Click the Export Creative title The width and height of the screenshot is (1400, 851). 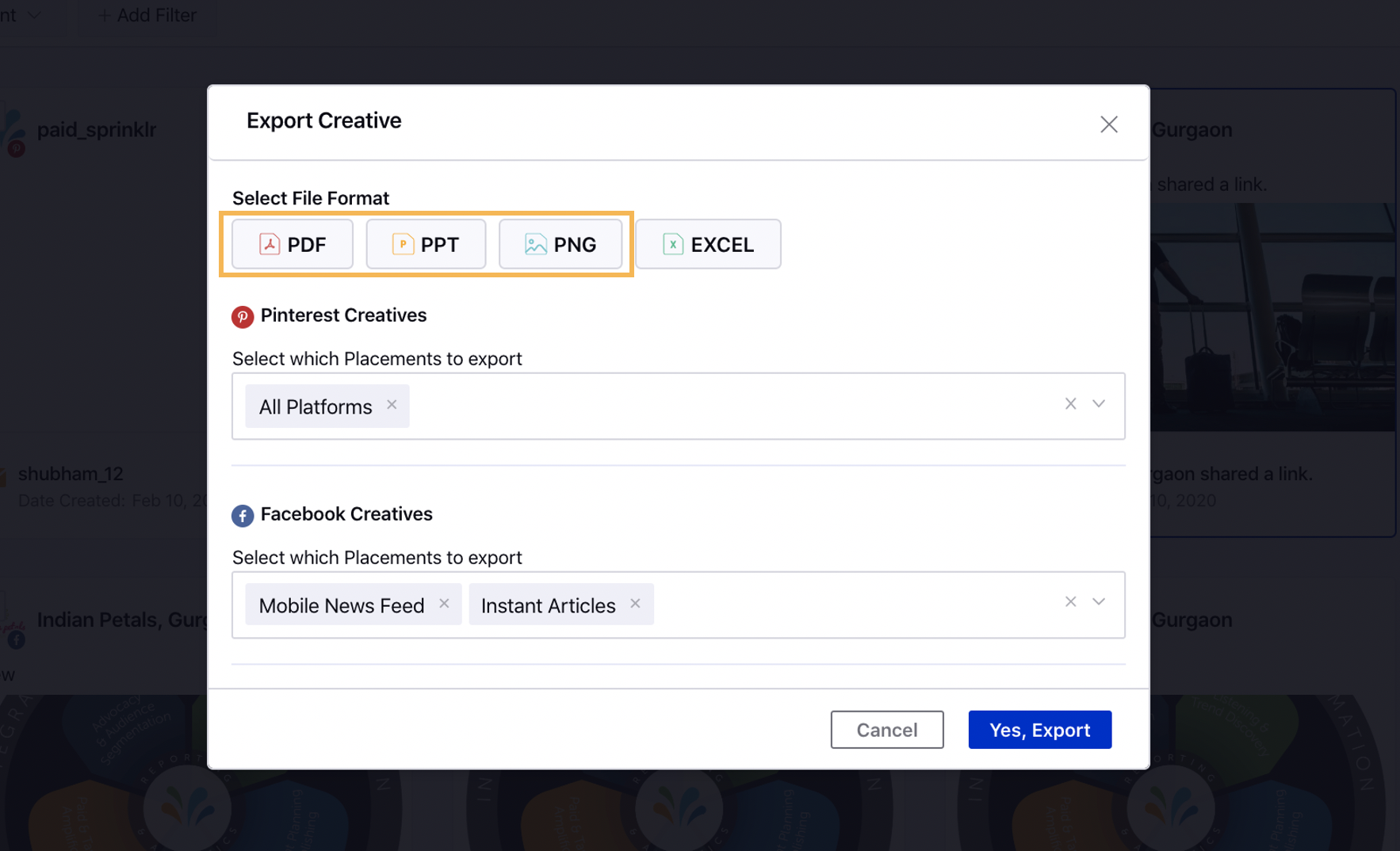(324, 120)
